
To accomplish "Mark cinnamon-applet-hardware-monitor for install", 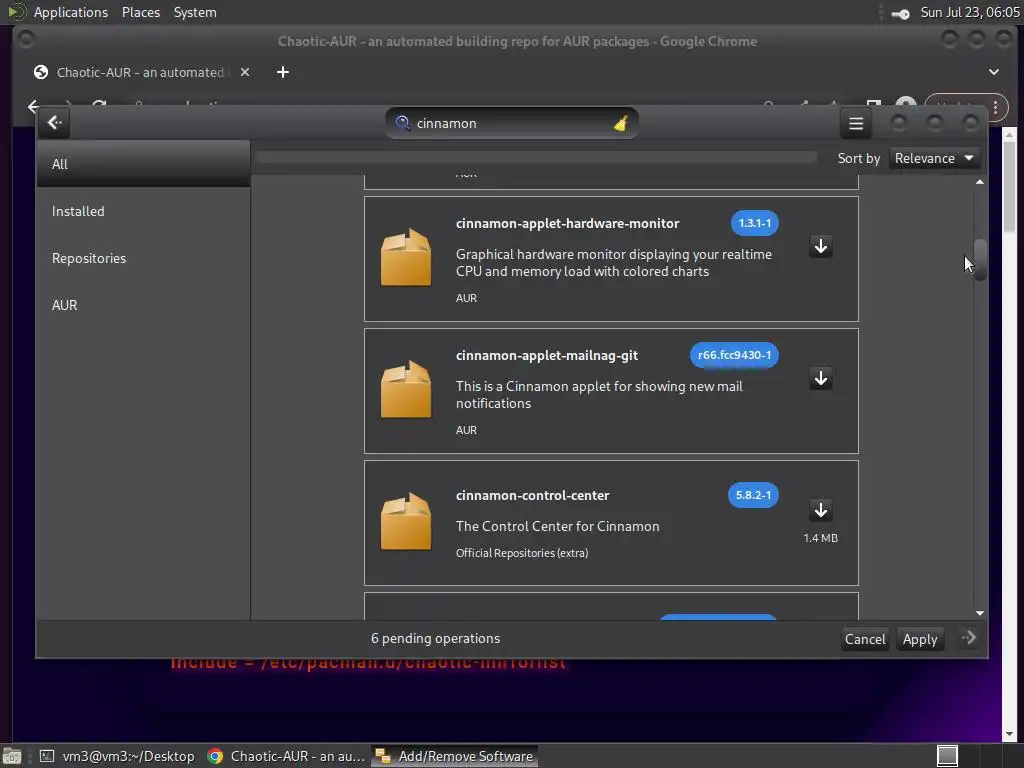I will coord(821,246).
